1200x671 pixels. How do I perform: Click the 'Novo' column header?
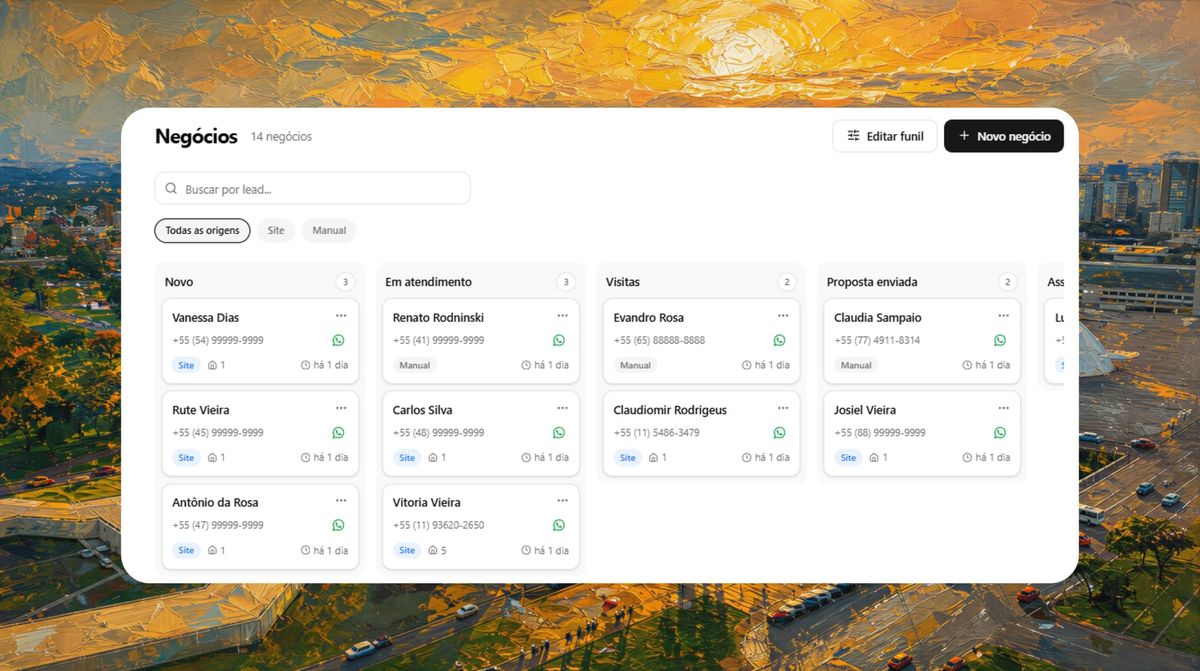(x=179, y=282)
